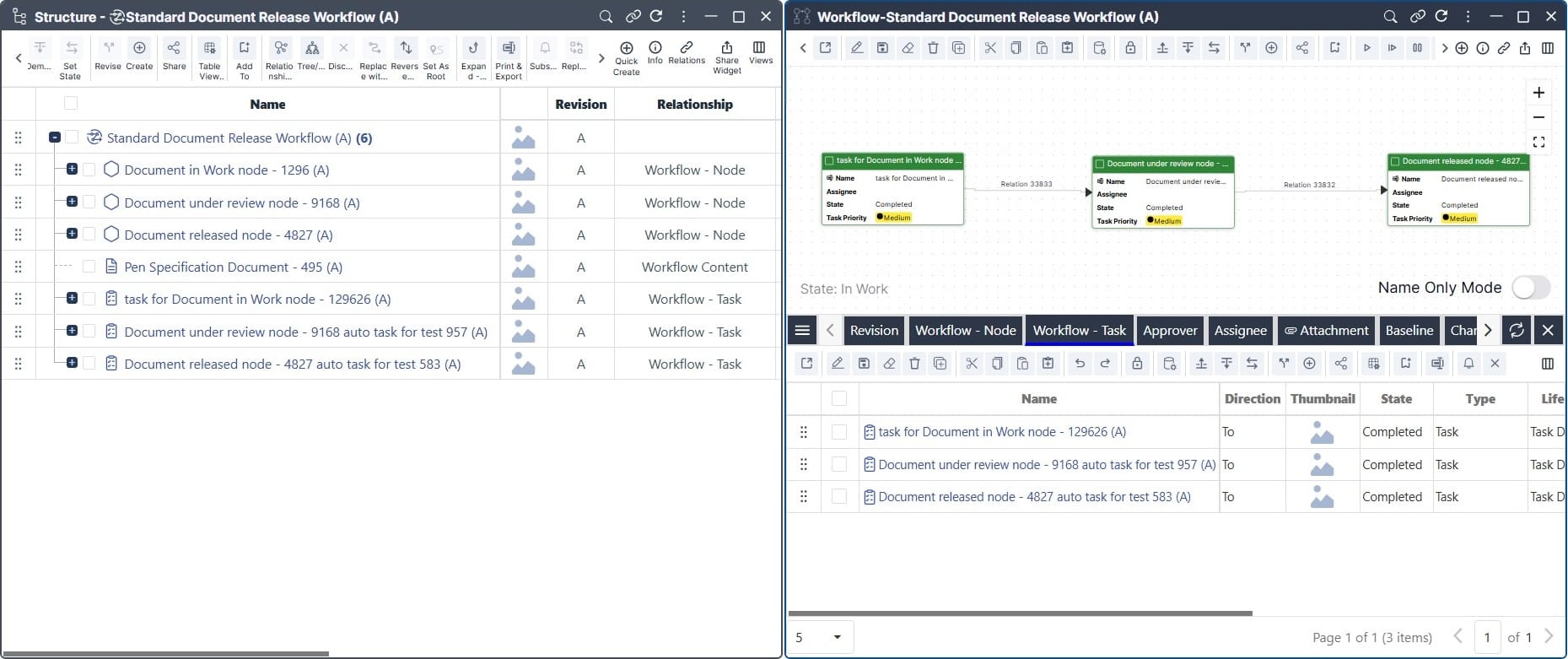This screenshot has width=1568, height=659.
Task: Open Document released node auto task link
Action: coord(1033,497)
